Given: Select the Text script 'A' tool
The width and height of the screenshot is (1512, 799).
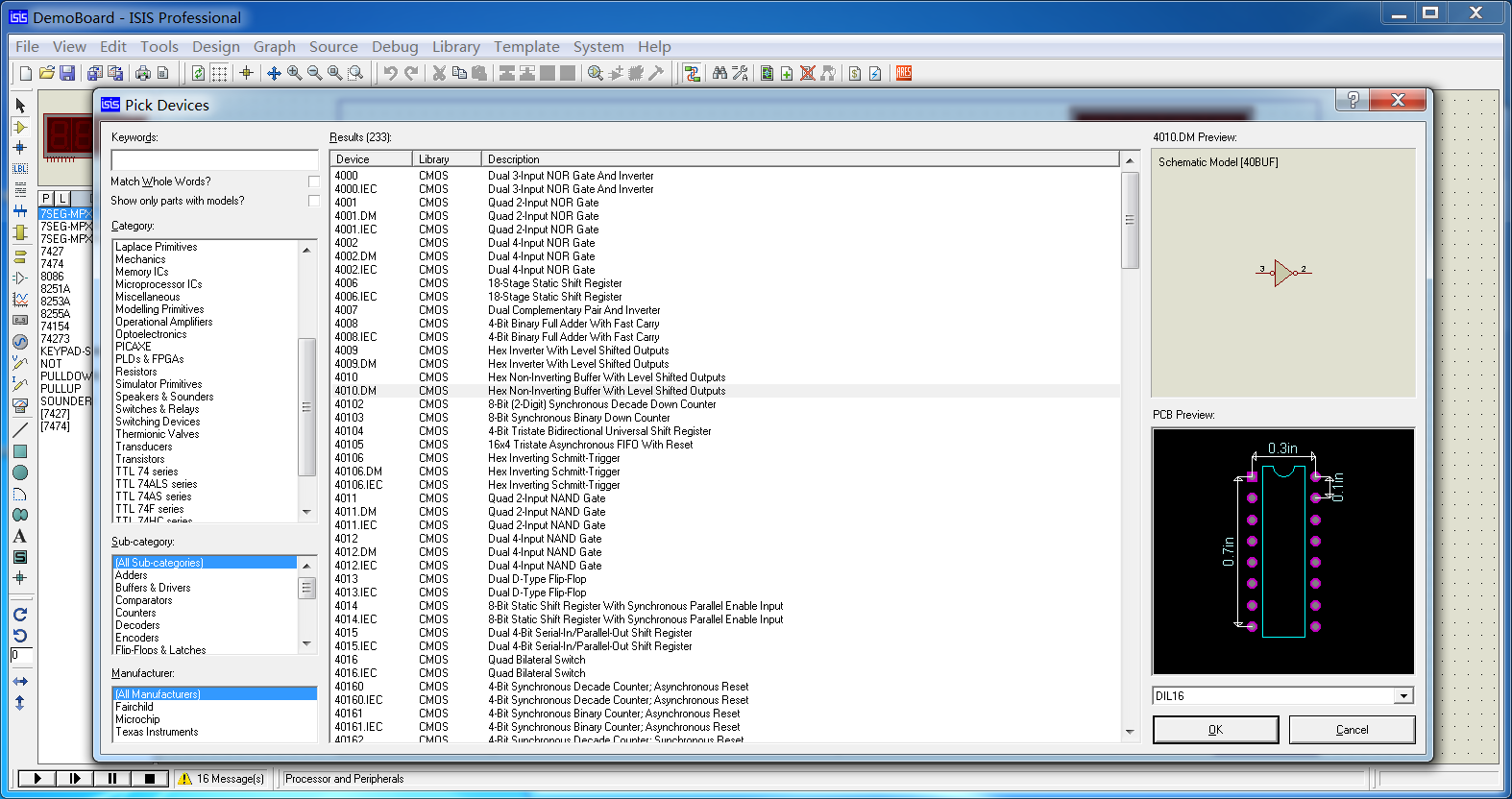Looking at the screenshot, I should [20, 536].
